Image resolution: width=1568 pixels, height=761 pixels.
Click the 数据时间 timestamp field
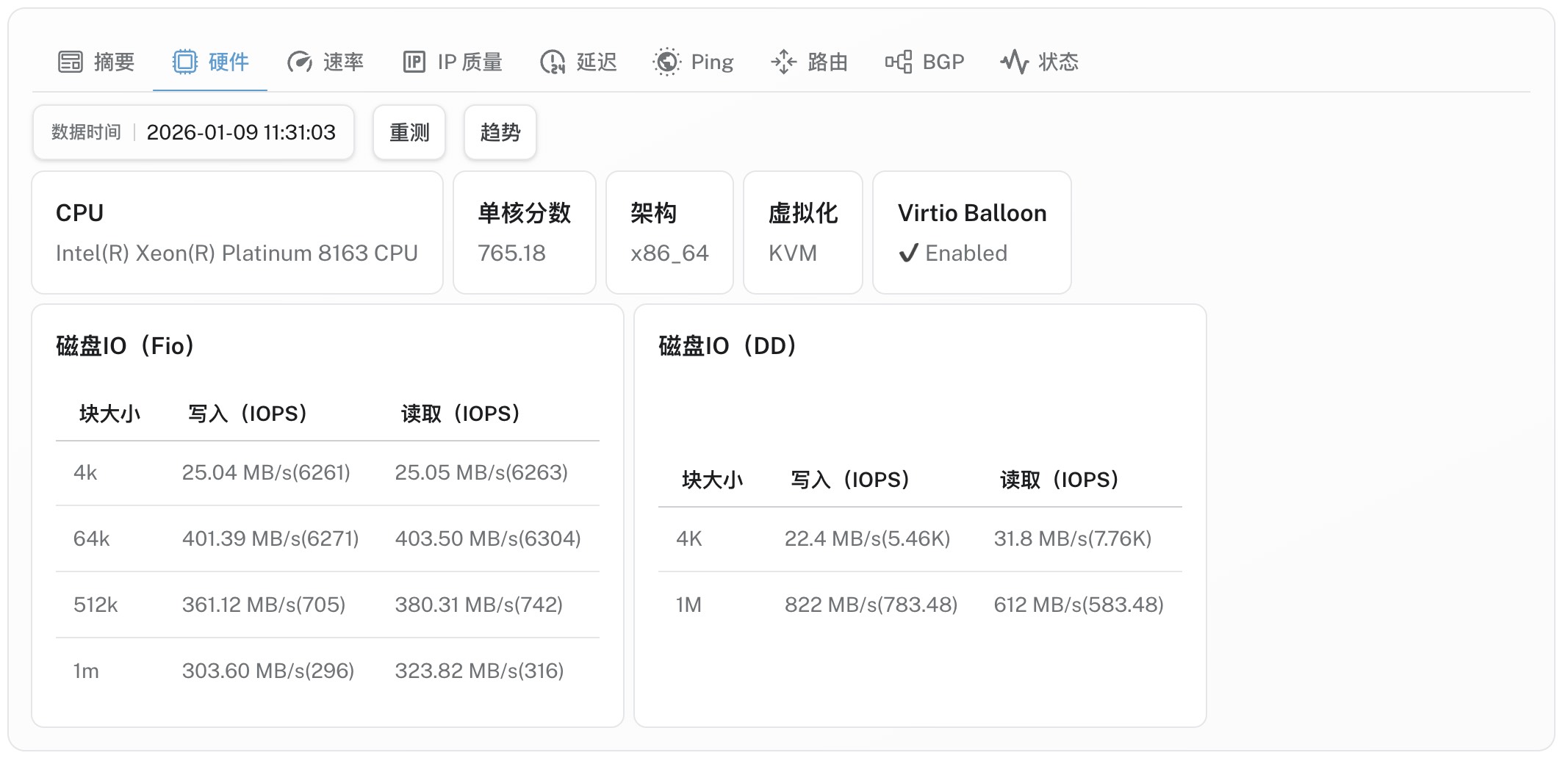click(x=193, y=132)
